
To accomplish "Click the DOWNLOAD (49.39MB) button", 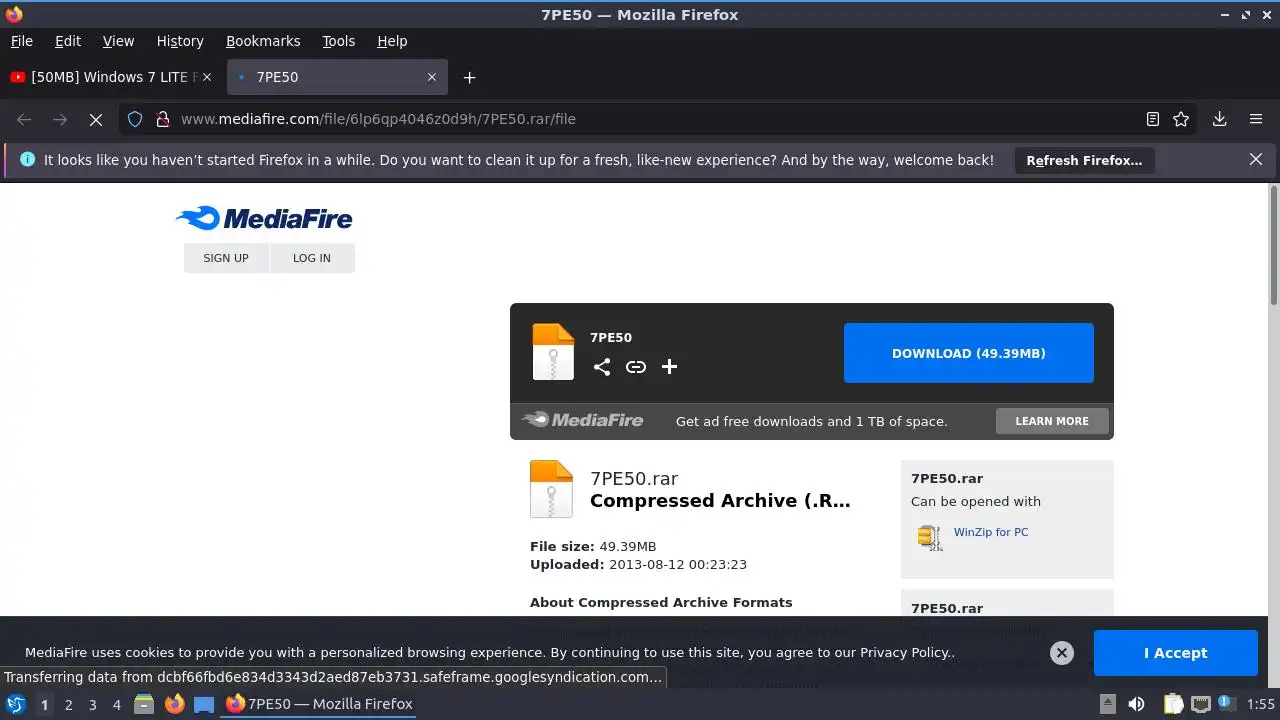I will [x=969, y=353].
